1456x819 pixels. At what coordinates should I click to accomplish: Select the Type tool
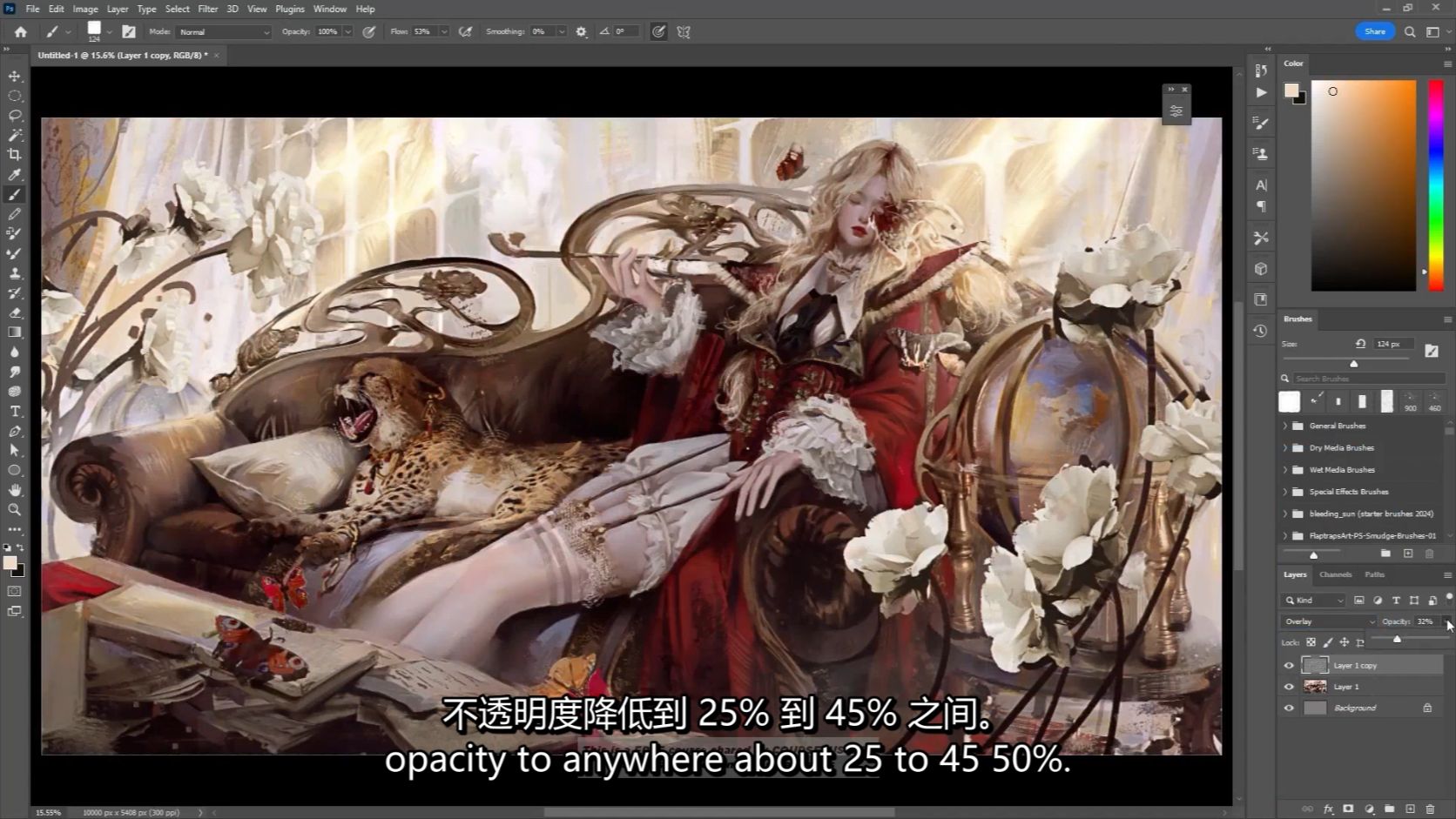(x=15, y=411)
